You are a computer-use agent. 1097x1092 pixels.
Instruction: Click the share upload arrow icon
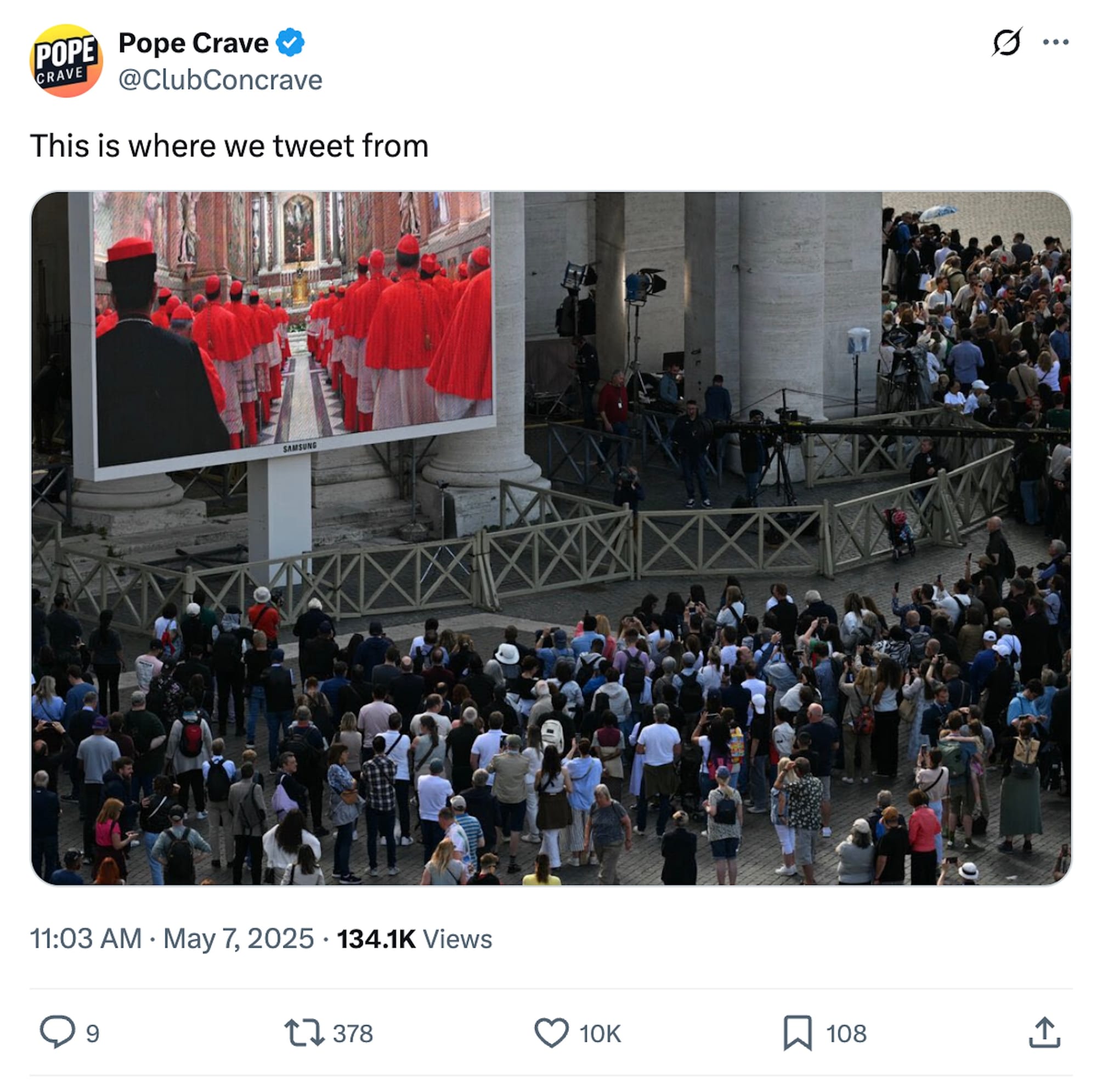click(x=1045, y=1032)
